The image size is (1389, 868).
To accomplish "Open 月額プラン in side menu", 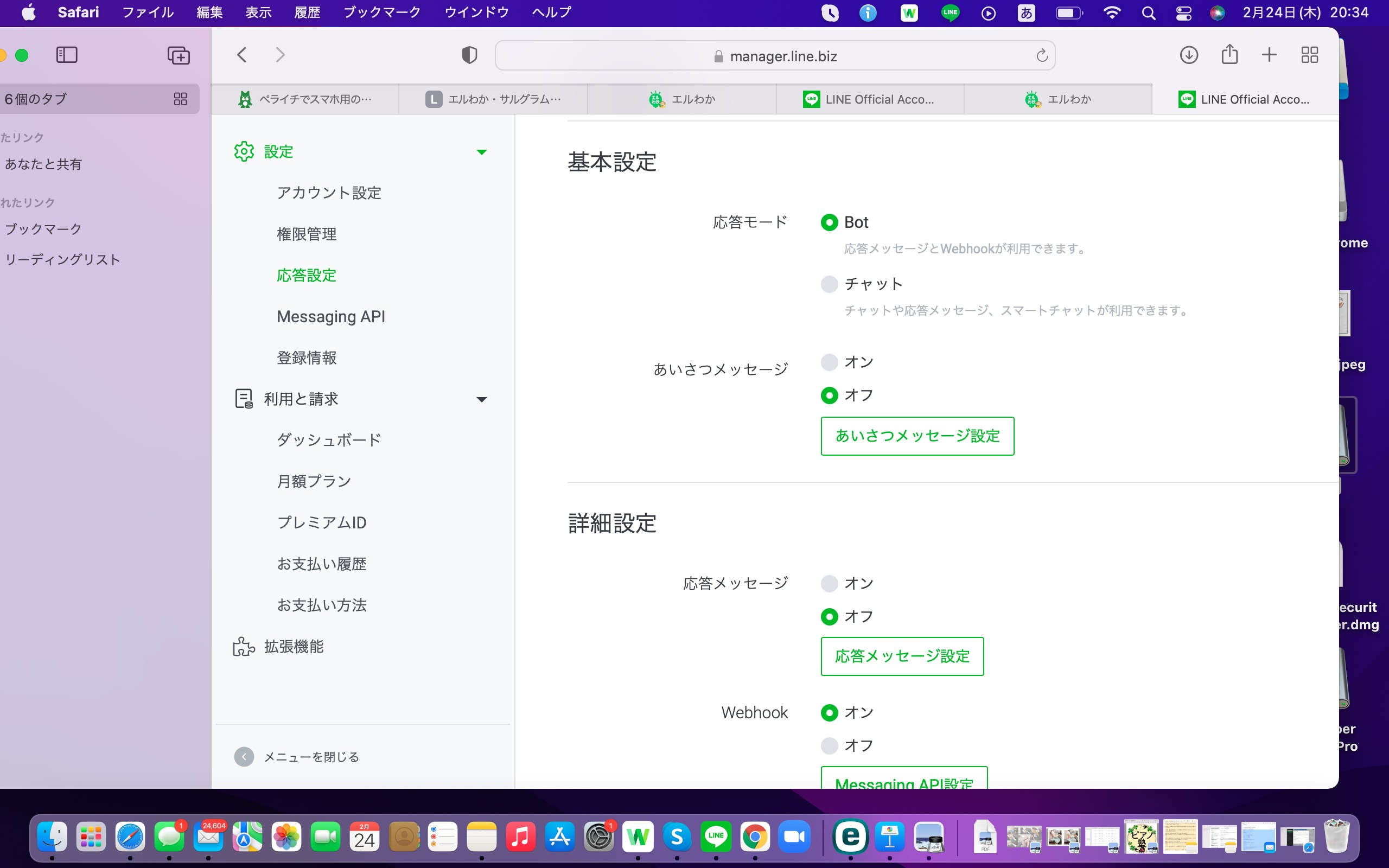I will (314, 481).
